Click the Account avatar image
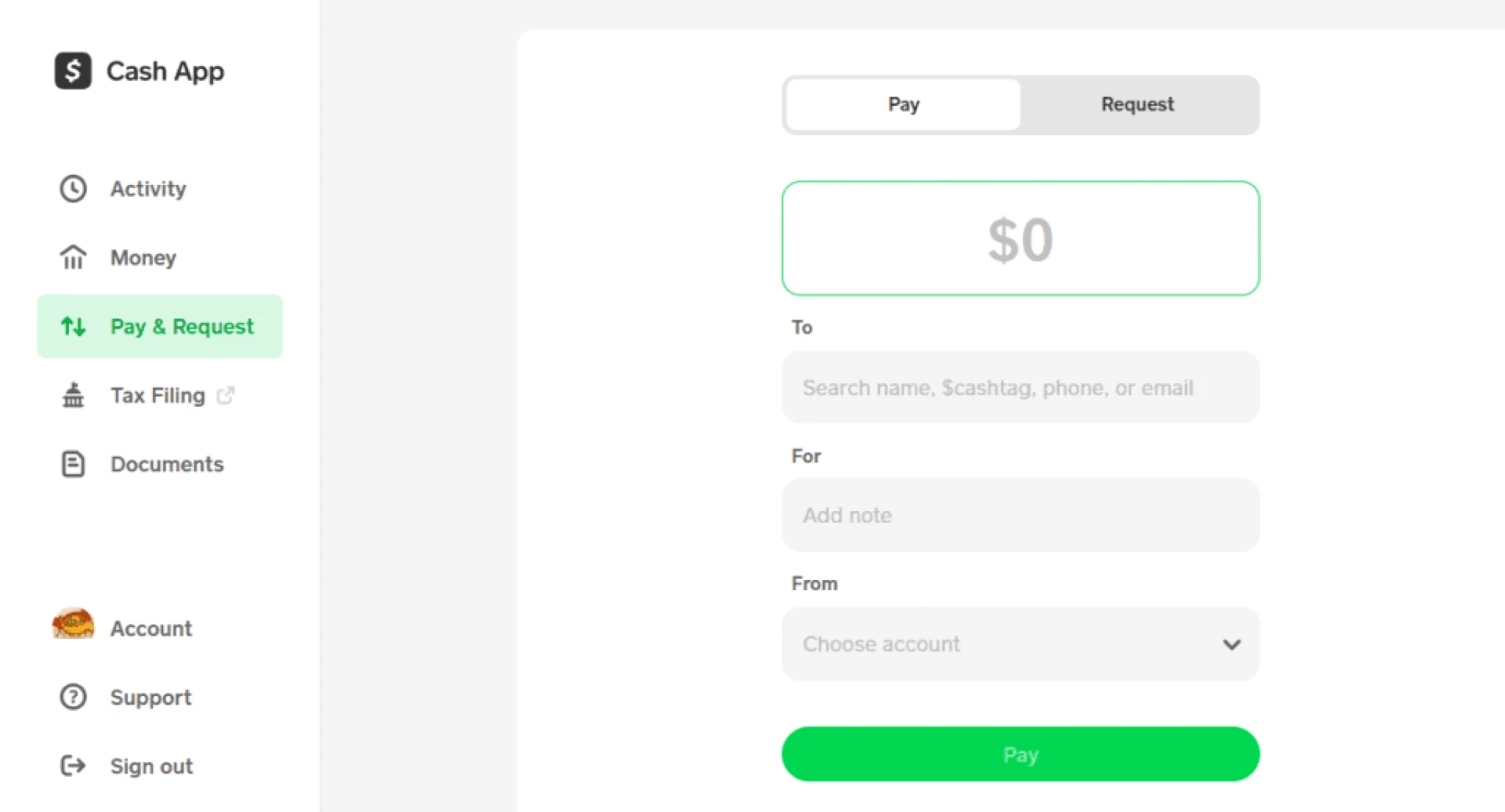This screenshot has height=812, width=1505. pos(72,625)
